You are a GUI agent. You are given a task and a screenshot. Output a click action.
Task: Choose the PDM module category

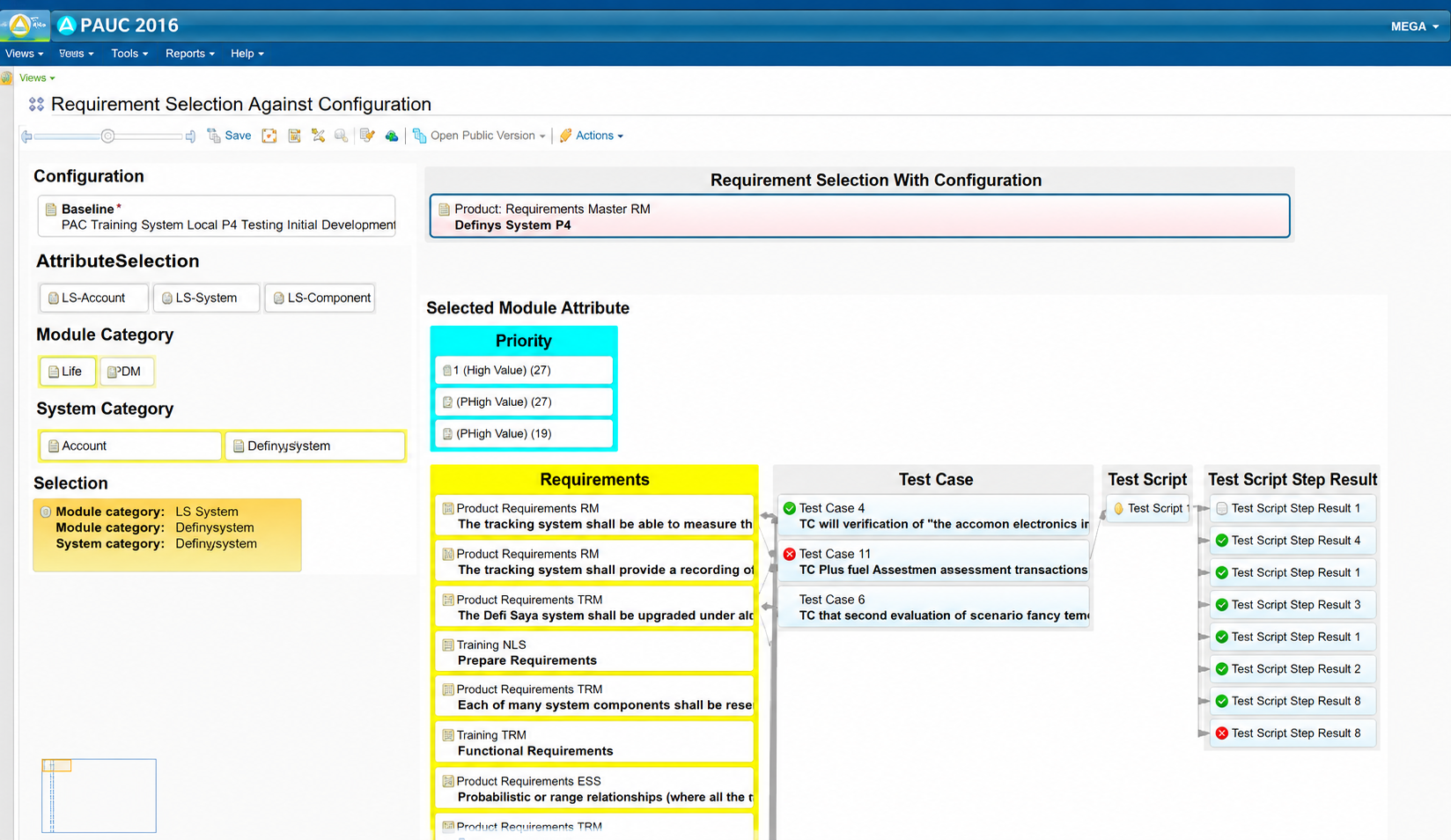(127, 372)
